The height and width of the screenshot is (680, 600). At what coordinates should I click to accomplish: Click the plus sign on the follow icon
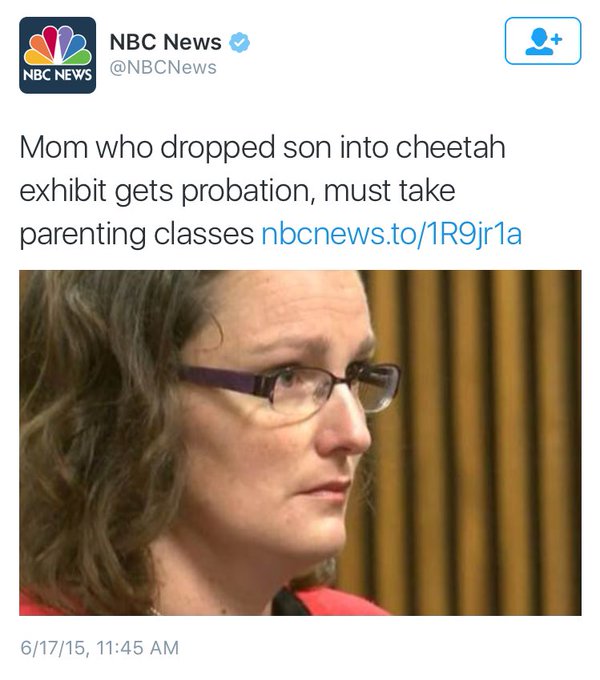point(558,39)
